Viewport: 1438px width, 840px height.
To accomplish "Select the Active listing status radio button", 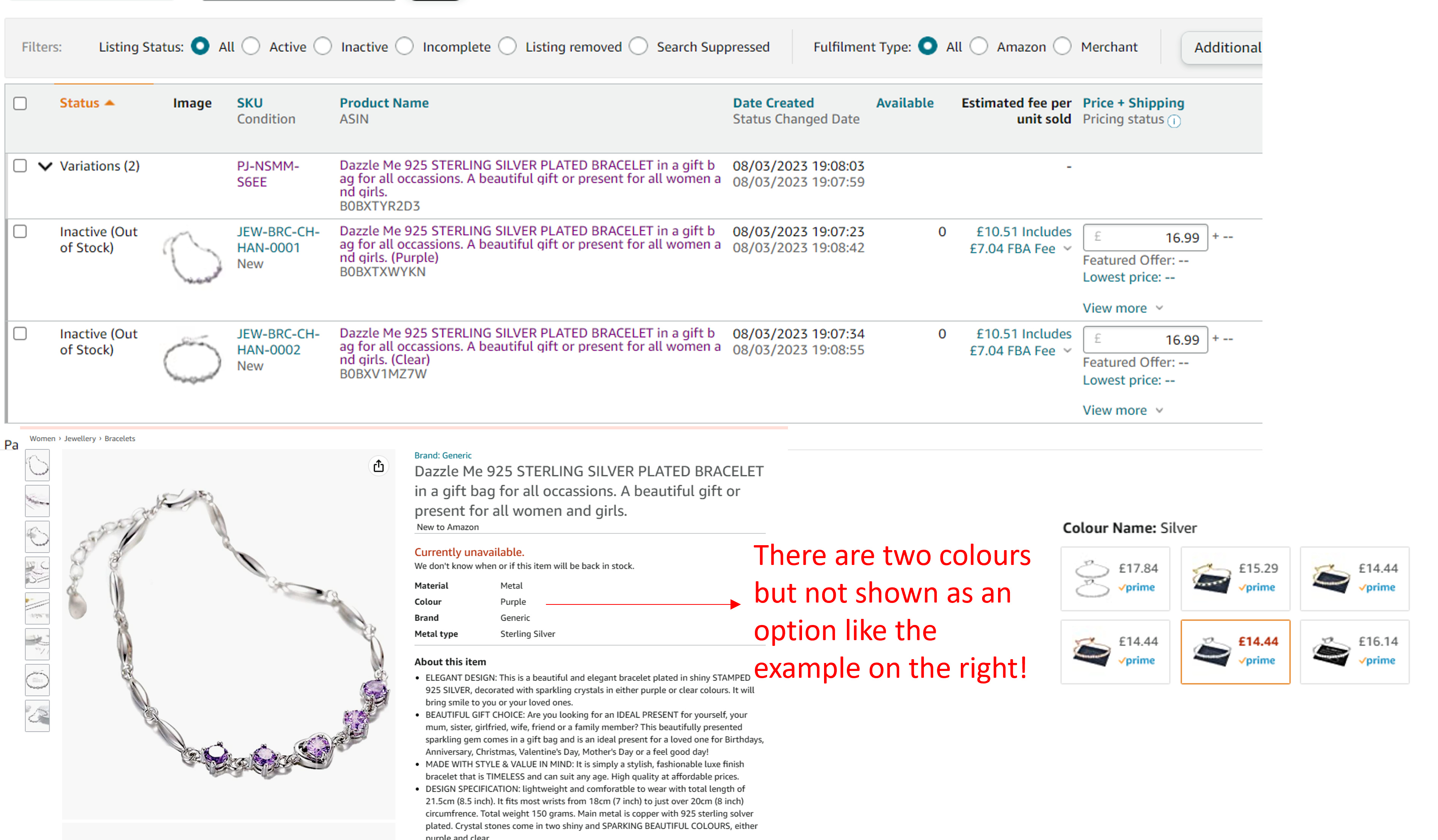I will [x=251, y=46].
